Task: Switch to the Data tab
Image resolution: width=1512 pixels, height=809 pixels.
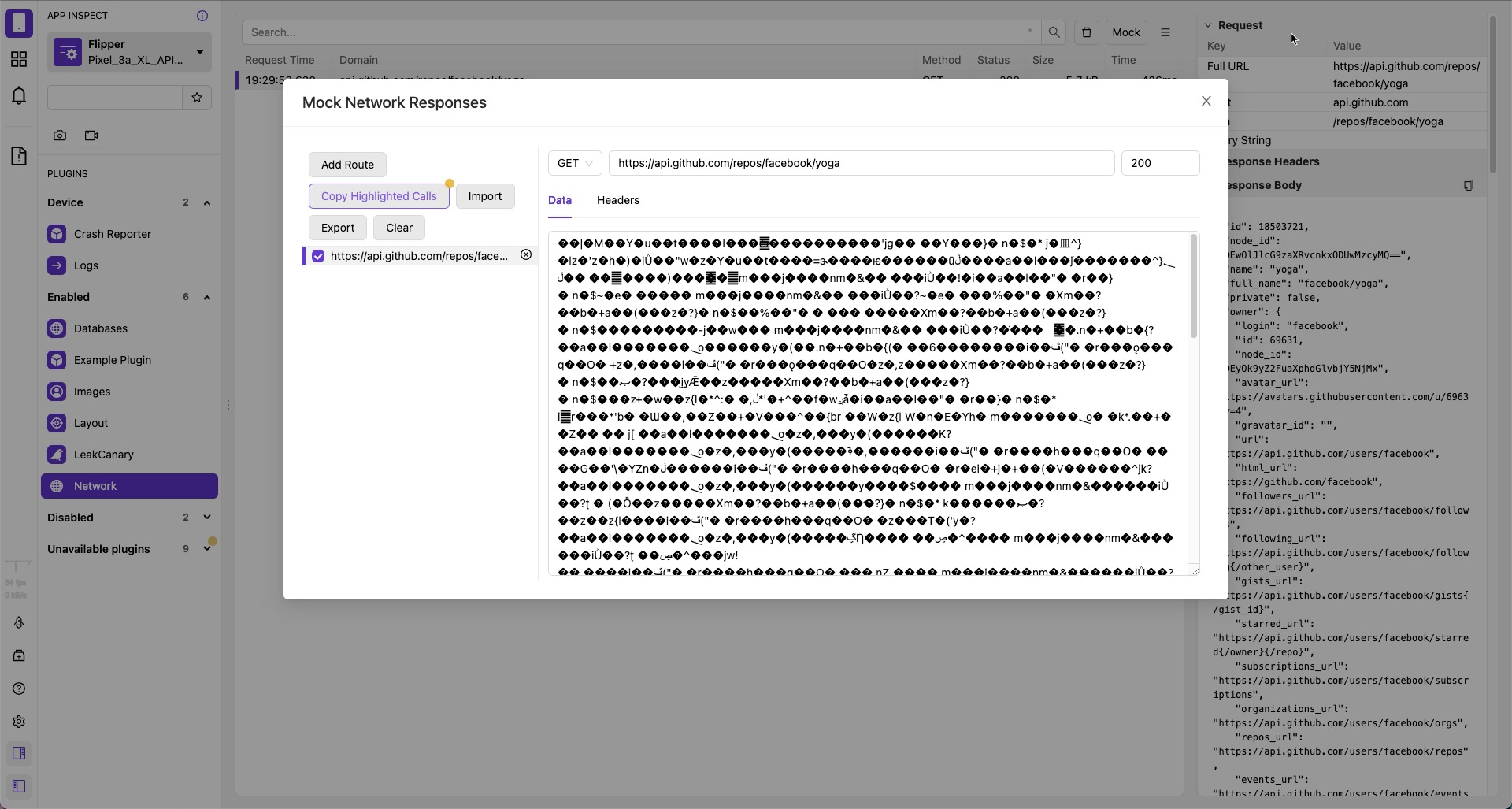Action: (x=560, y=200)
